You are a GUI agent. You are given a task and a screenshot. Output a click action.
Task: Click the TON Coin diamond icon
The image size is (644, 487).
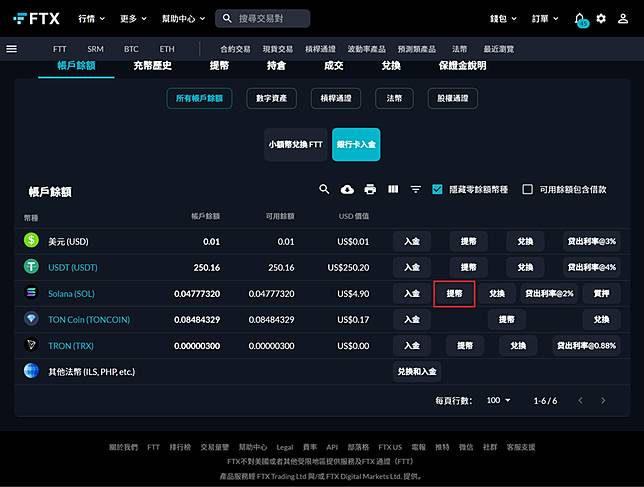click(31, 319)
